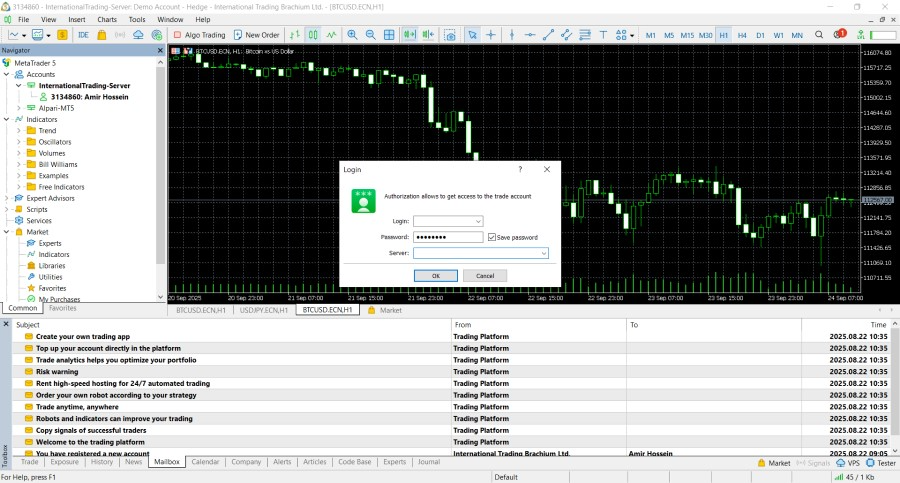Click the zoom out magnifier icon
Viewport: 900px width, 483px height.
pos(370,35)
